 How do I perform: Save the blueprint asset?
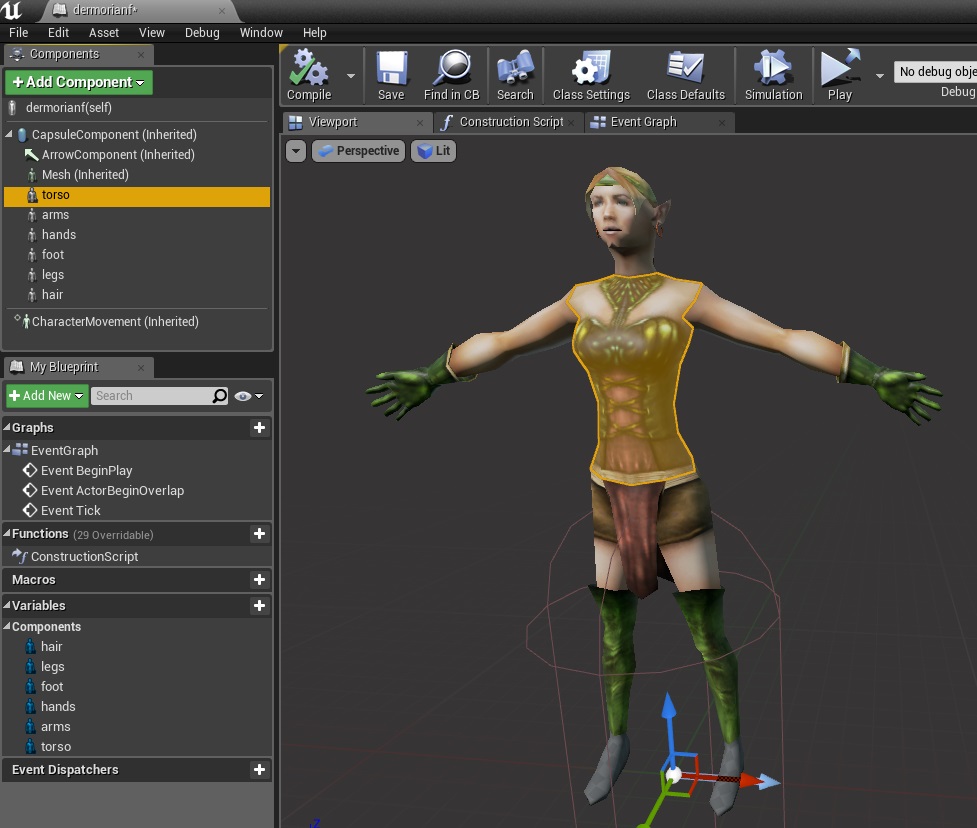[391, 75]
